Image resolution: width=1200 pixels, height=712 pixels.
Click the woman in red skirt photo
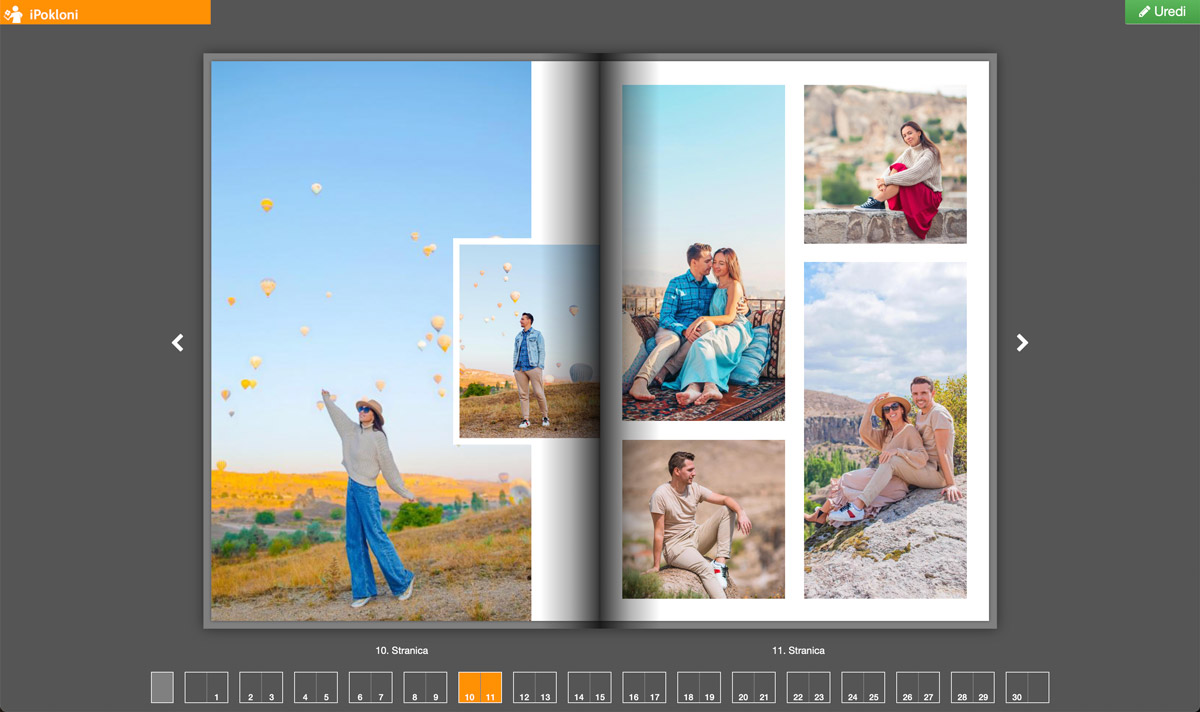(885, 164)
